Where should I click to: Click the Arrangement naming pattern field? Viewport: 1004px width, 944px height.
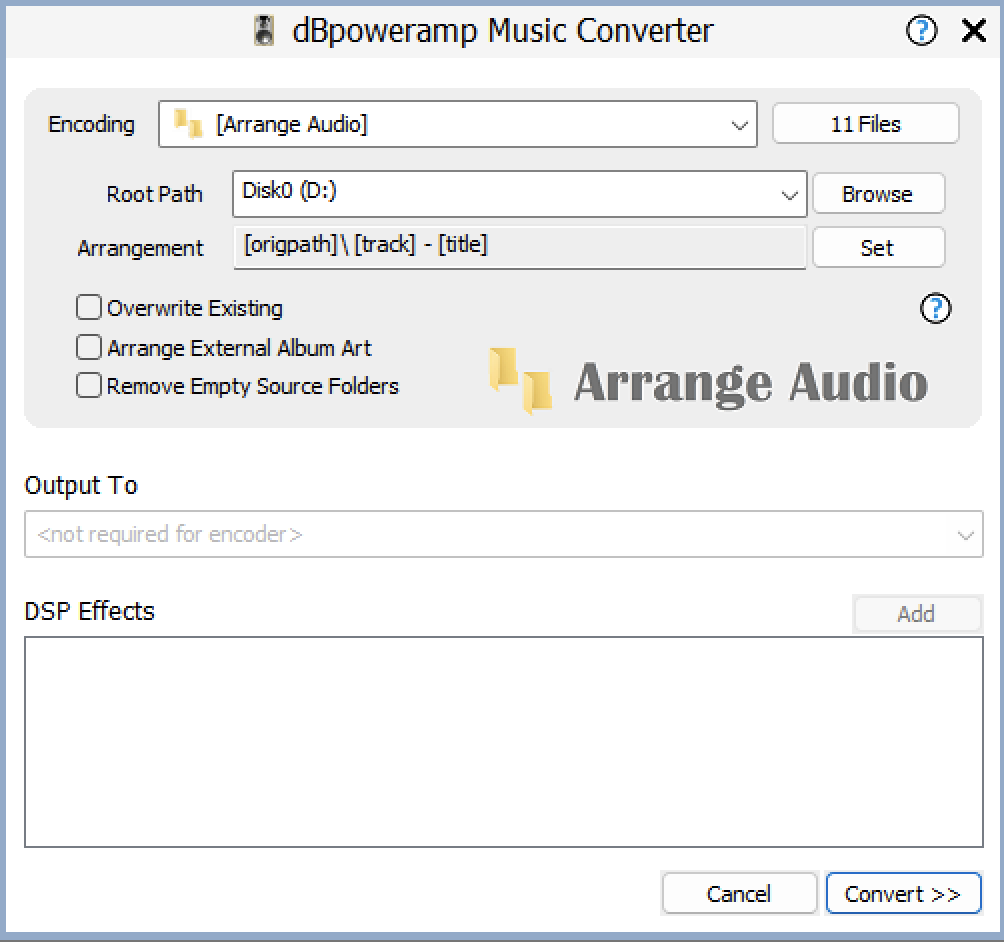(519, 247)
